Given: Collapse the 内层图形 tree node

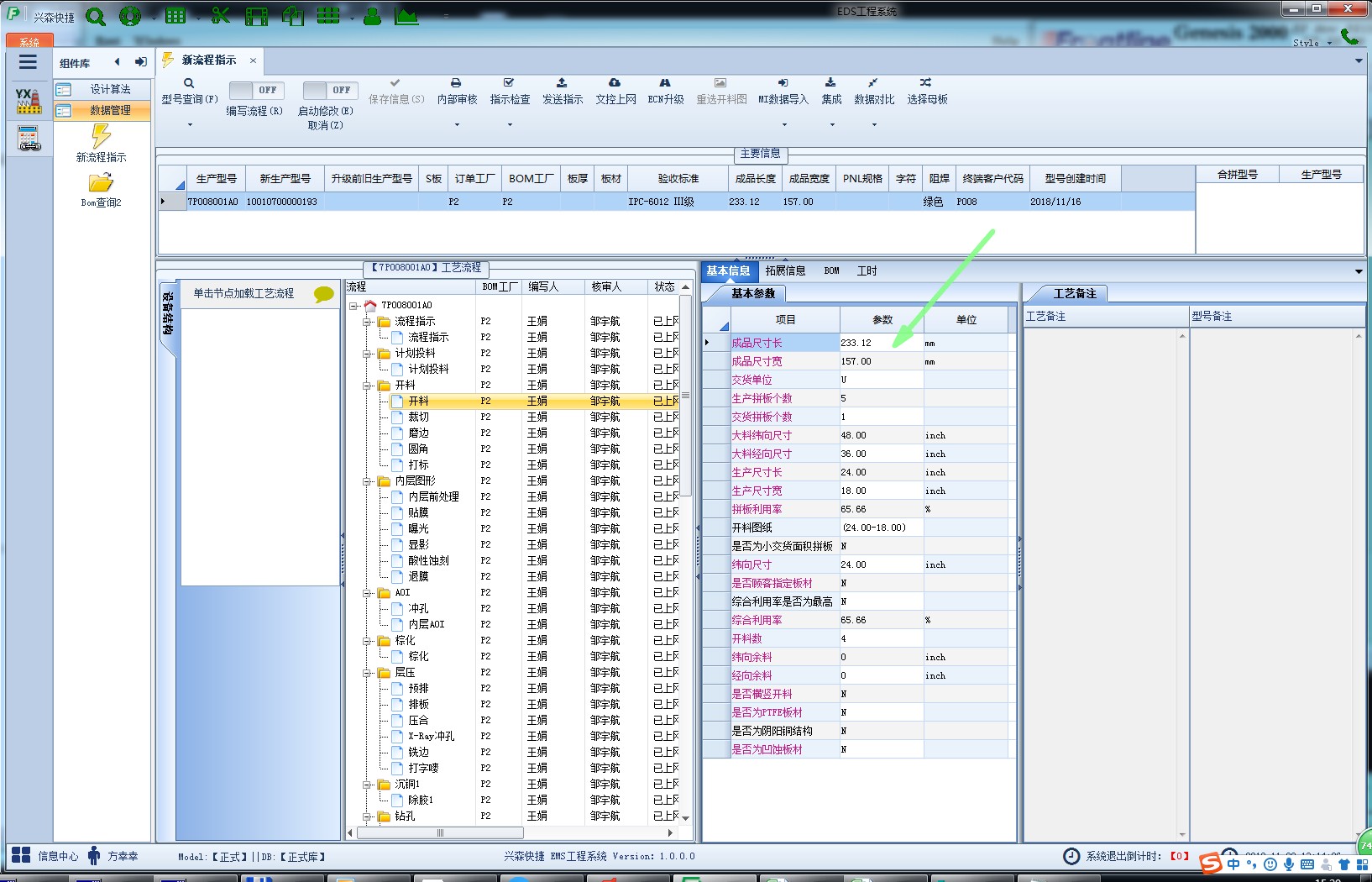Looking at the screenshot, I should [x=368, y=481].
